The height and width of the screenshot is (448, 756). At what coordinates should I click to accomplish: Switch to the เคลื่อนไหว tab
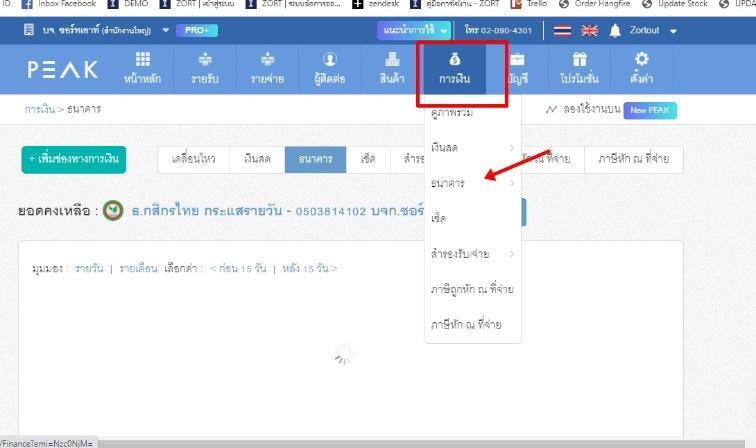pos(194,159)
